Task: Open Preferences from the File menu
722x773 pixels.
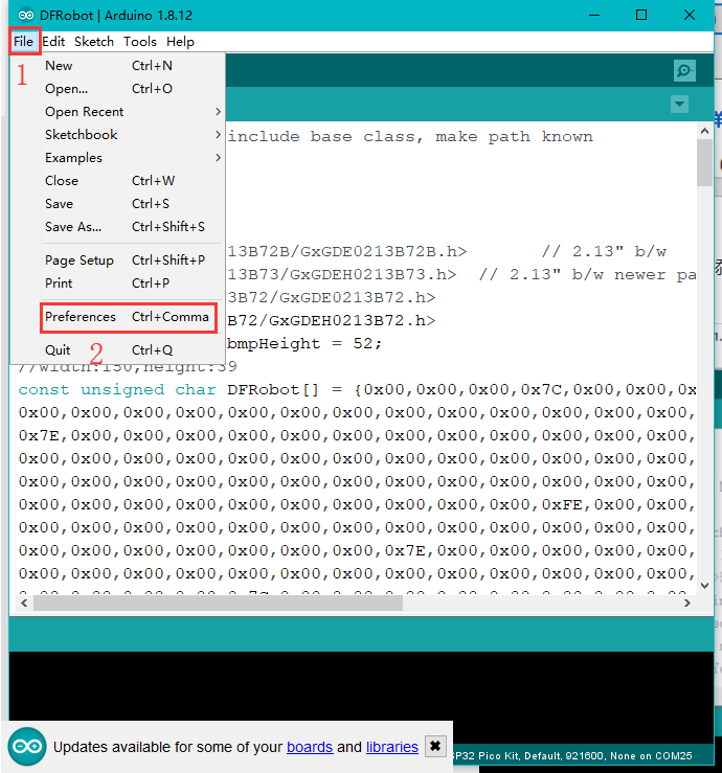Action: (131, 317)
